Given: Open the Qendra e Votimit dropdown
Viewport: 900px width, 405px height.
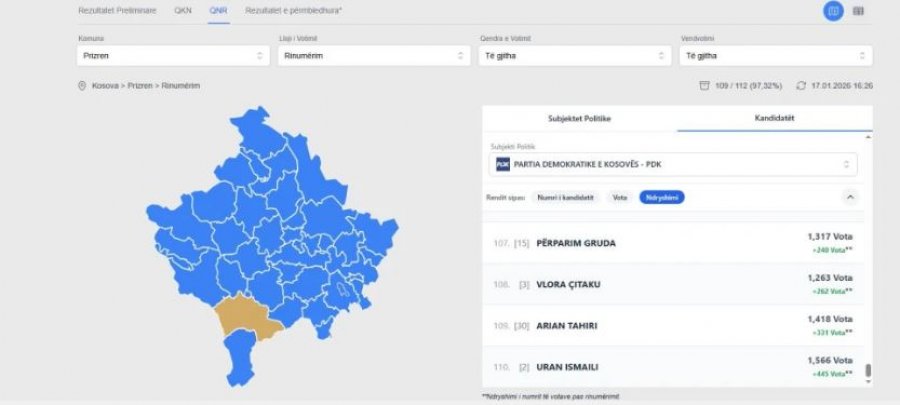Looking at the screenshot, I should pos(573,55).
